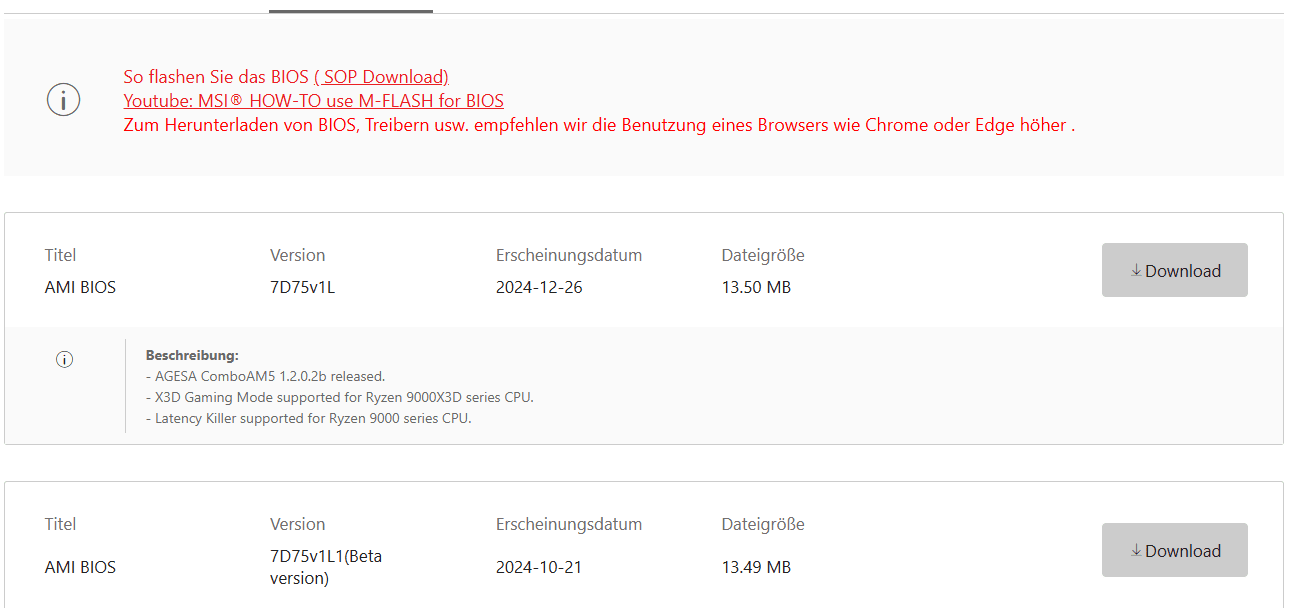
Task: Click the 13.49 MB file size
Action: (x=756, y=567)
